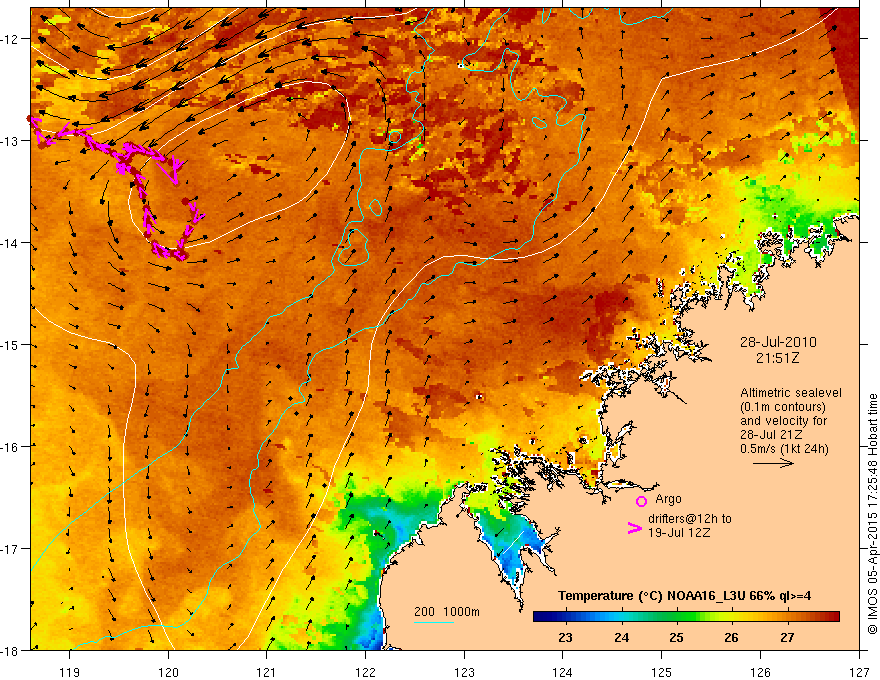This screenshot has width=880, height=680.
Task: Click the time text 21:51Z
Action: [777, 357]
